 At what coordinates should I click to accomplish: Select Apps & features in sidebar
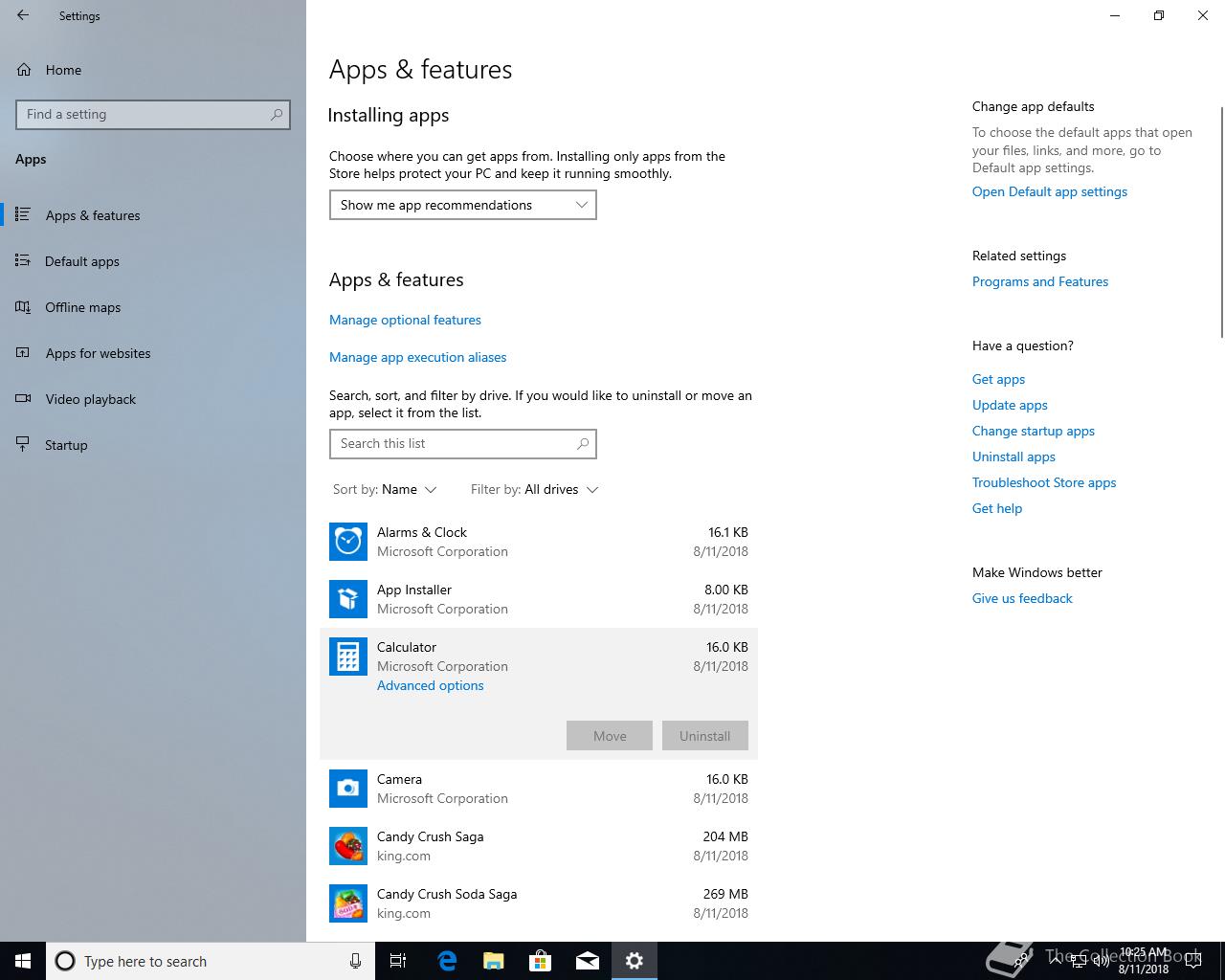coord(93,215)
